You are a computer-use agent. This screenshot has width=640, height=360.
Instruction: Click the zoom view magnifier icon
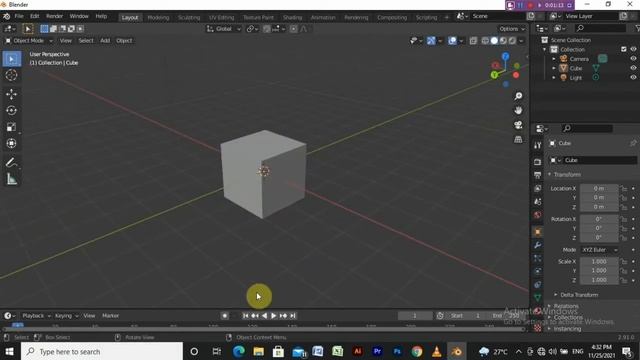point(518,96)
